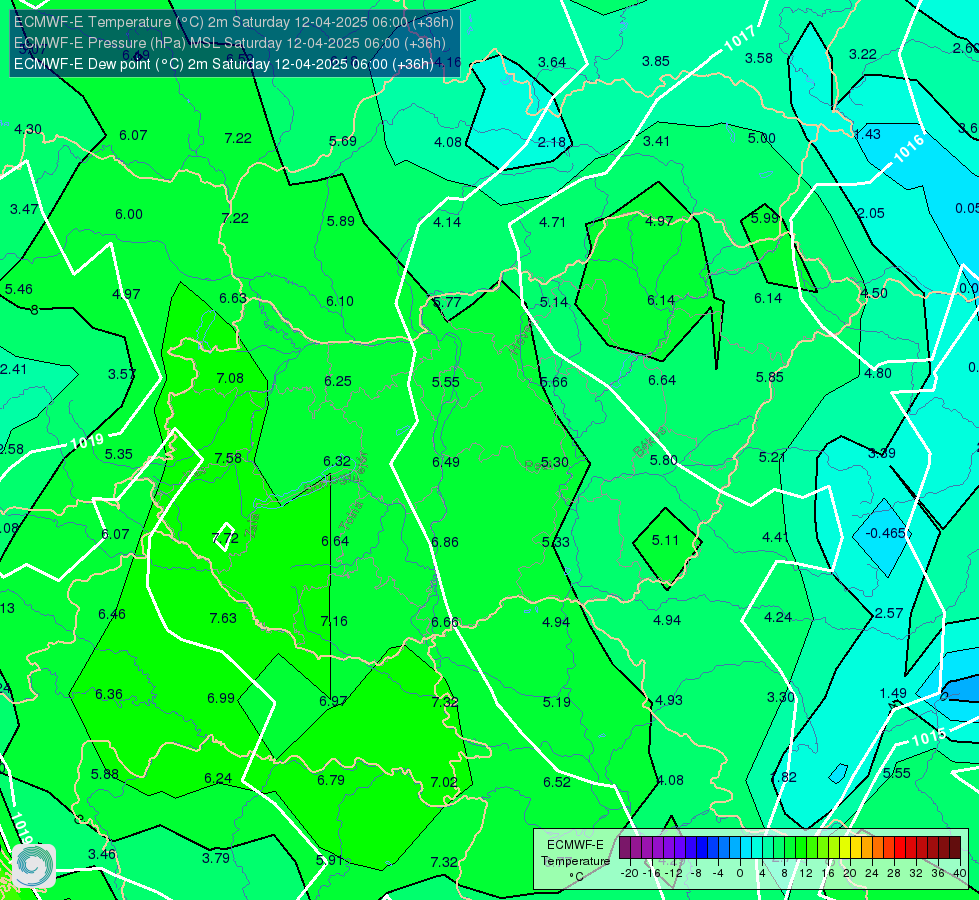Click the grid value 3.79
The image size is (979, 900).
pos(216,858)
